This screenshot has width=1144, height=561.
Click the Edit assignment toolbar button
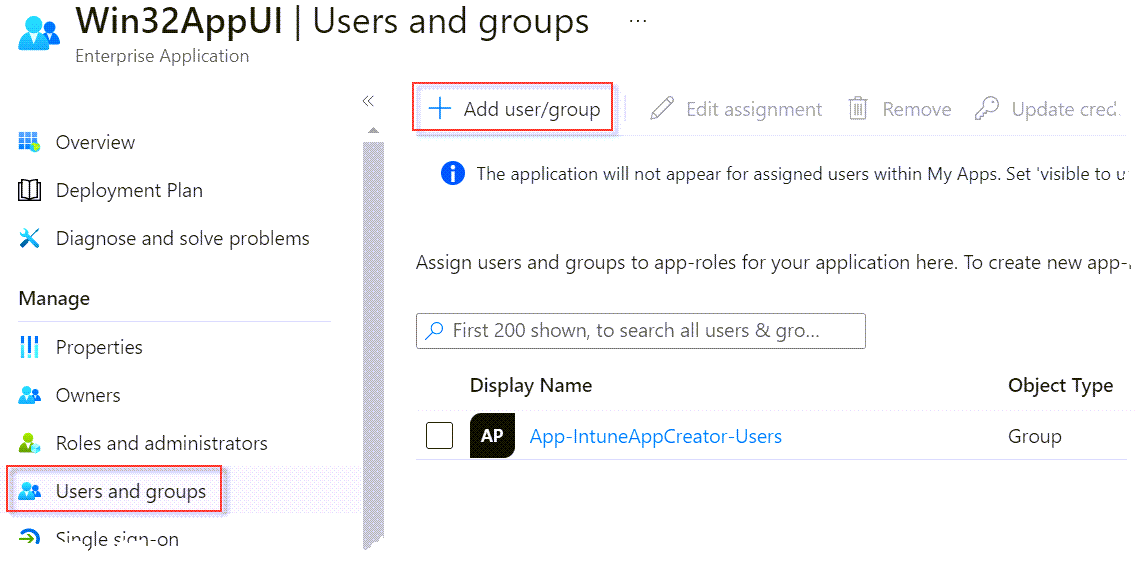pyautogui.click(x=736, y=109)
